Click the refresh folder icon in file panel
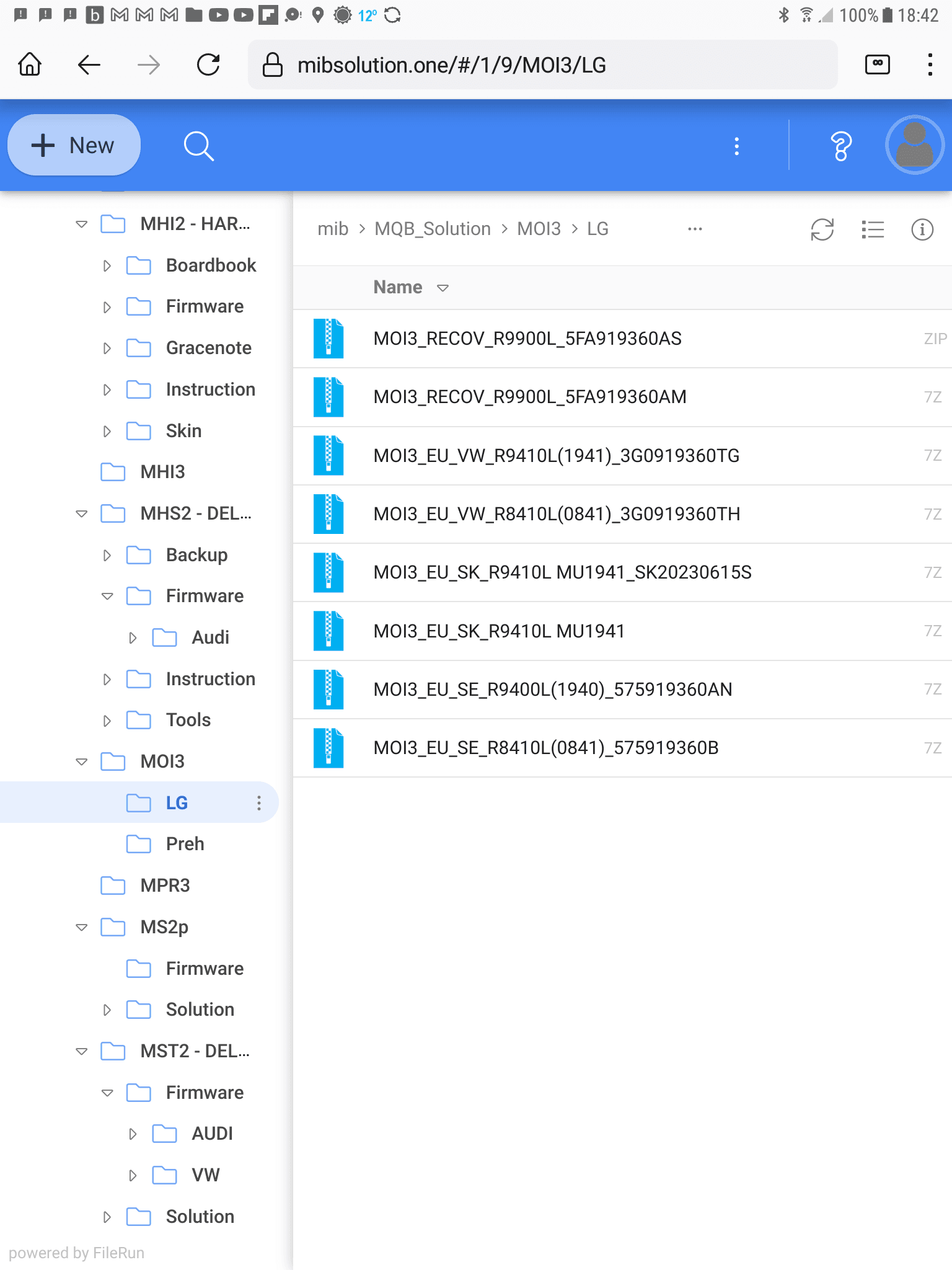952x1270 pixels. pos(822,229)
